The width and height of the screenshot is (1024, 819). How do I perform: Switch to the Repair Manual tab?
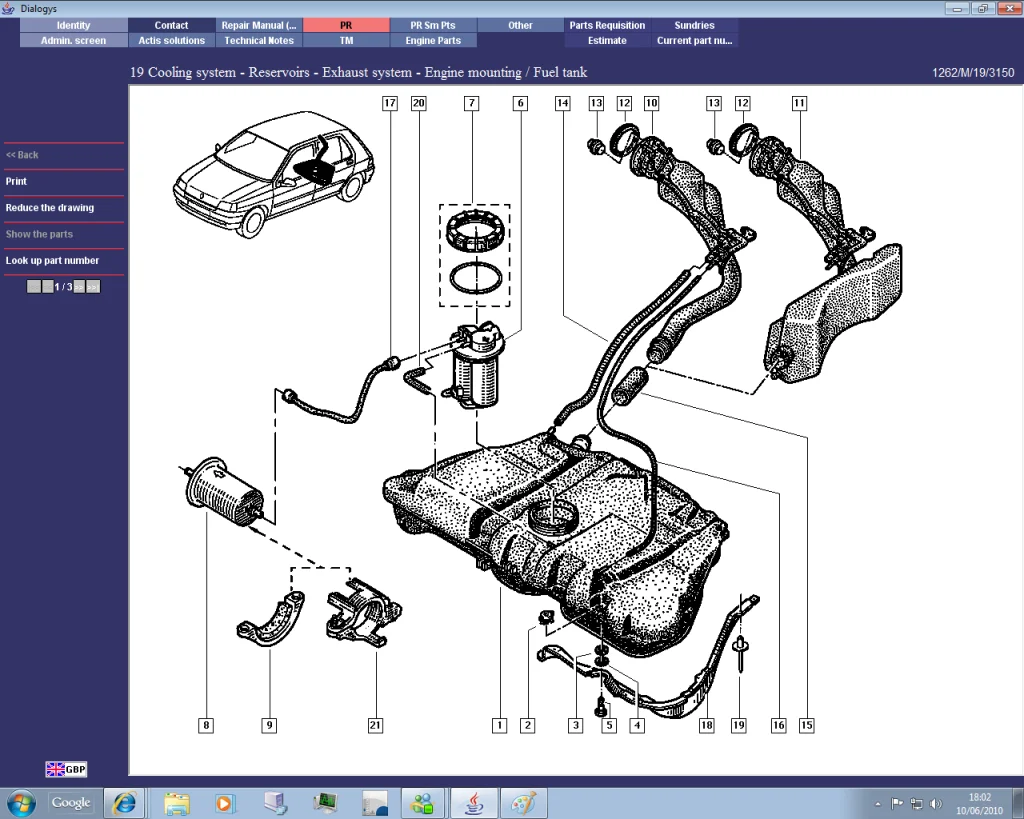click(259, 25)
